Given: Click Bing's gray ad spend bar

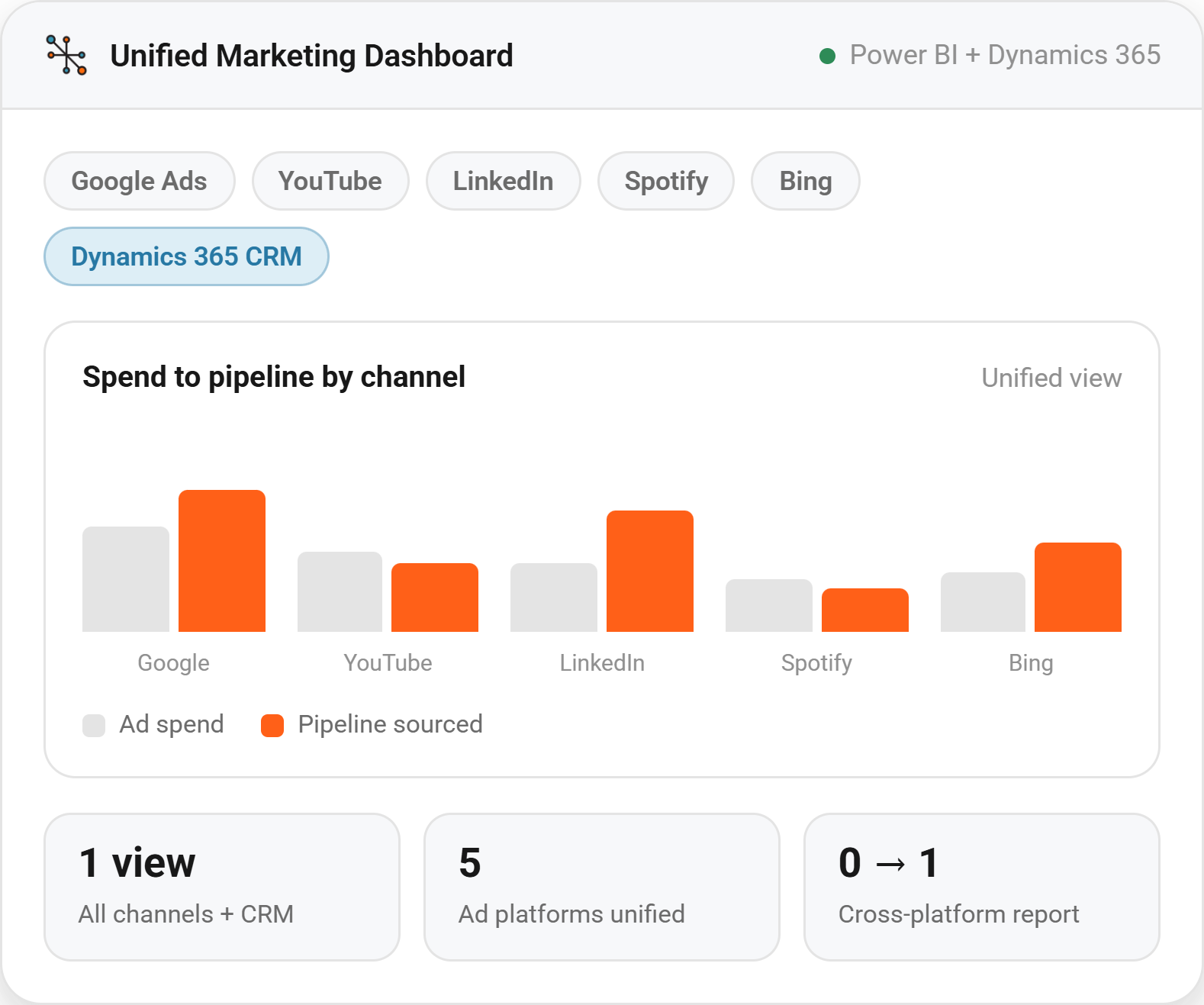Looking at the screenshot, I should (x=983, y=602).
